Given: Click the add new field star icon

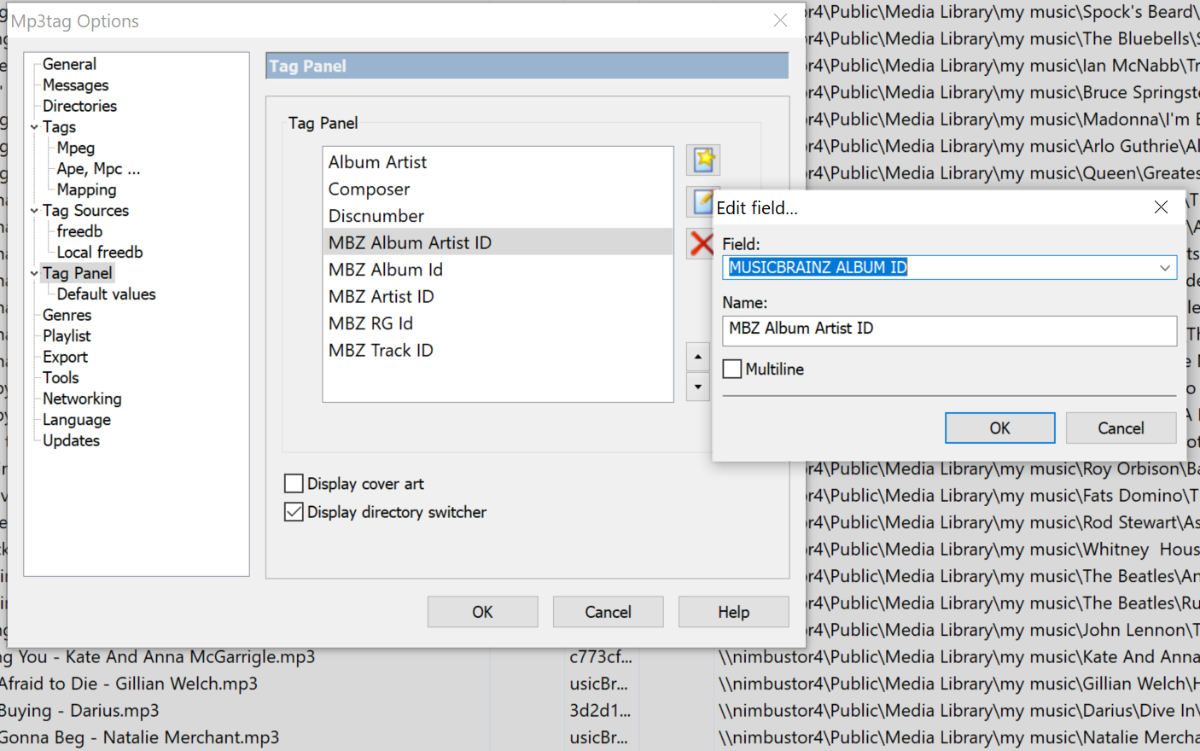Looking at the screenshot, I should pos(703,159).
